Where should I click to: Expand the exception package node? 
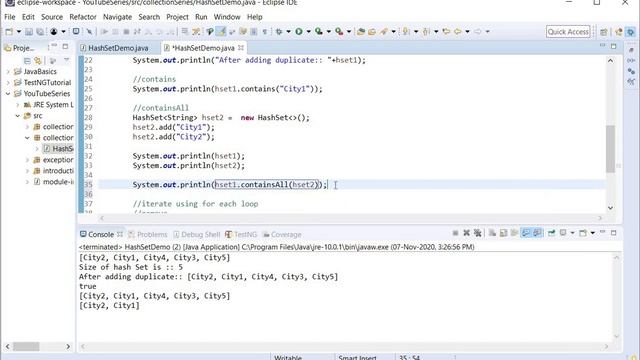pyautogui.click(x=27, y=160)
